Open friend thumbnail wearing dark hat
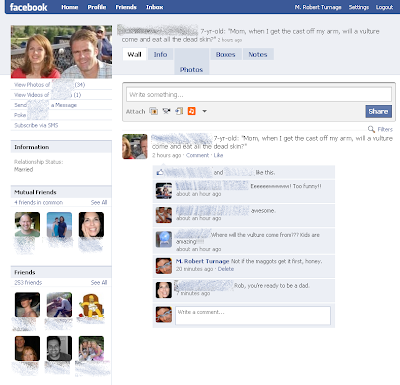 [27, 305]
